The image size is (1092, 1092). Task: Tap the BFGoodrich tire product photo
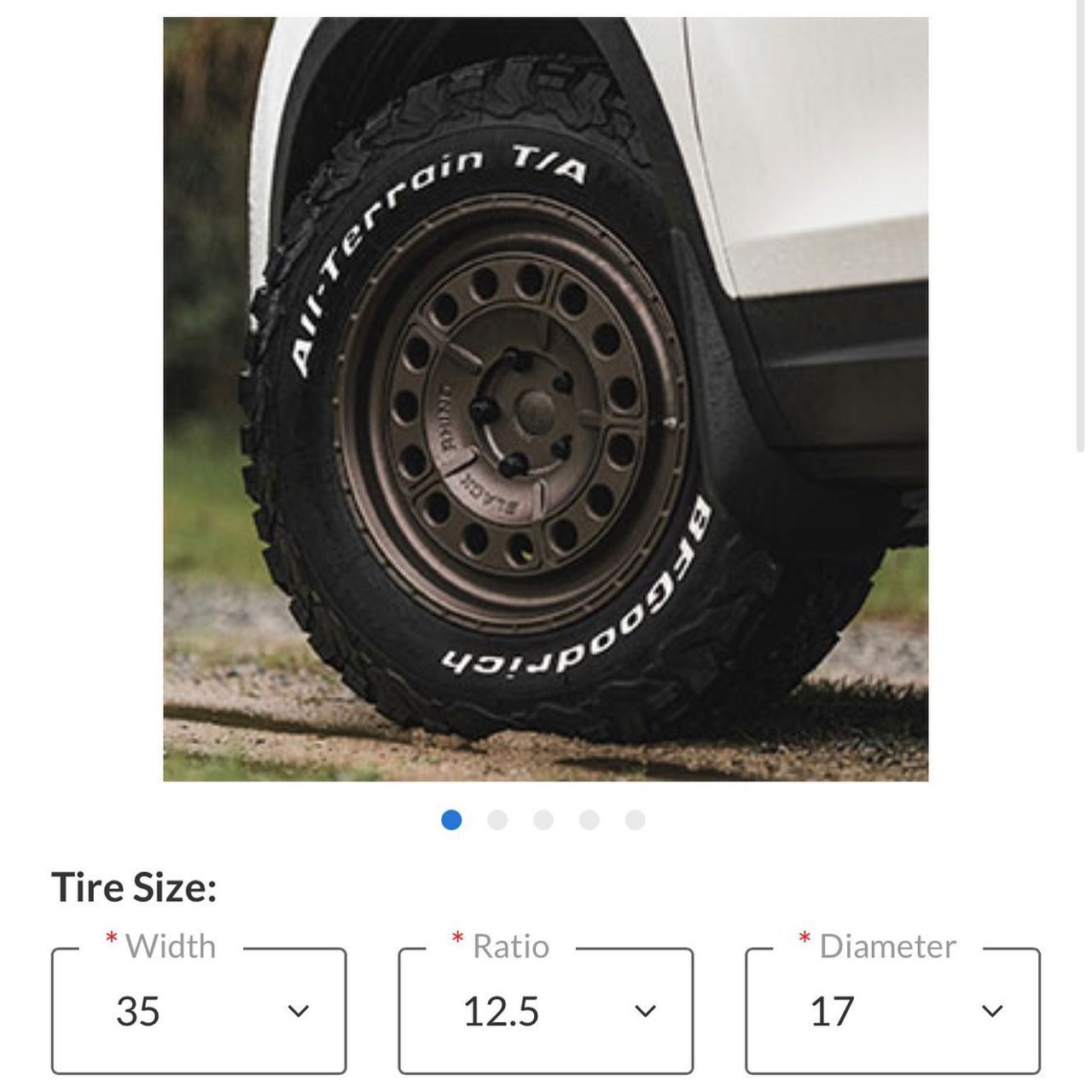[x=546, y=399]
